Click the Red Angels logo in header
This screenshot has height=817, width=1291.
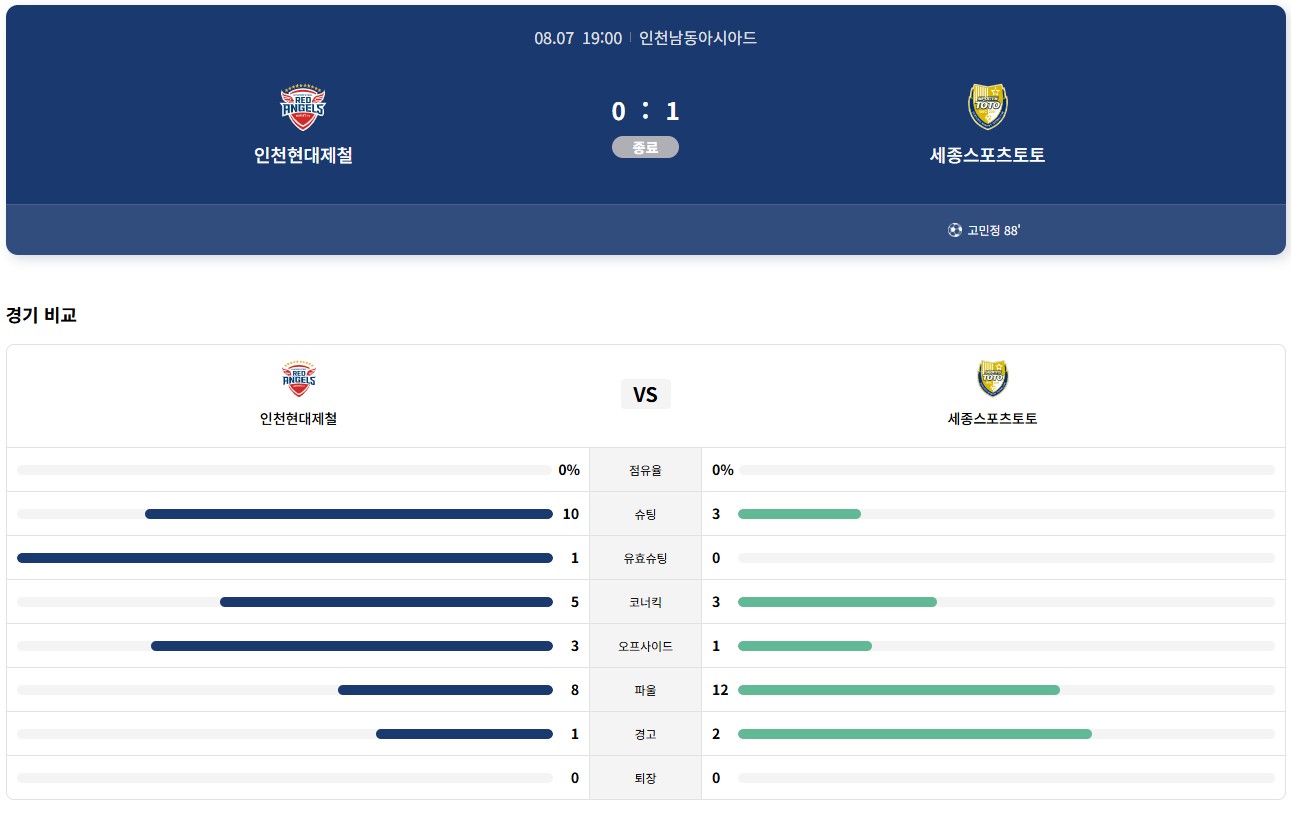tap(302, 107)
